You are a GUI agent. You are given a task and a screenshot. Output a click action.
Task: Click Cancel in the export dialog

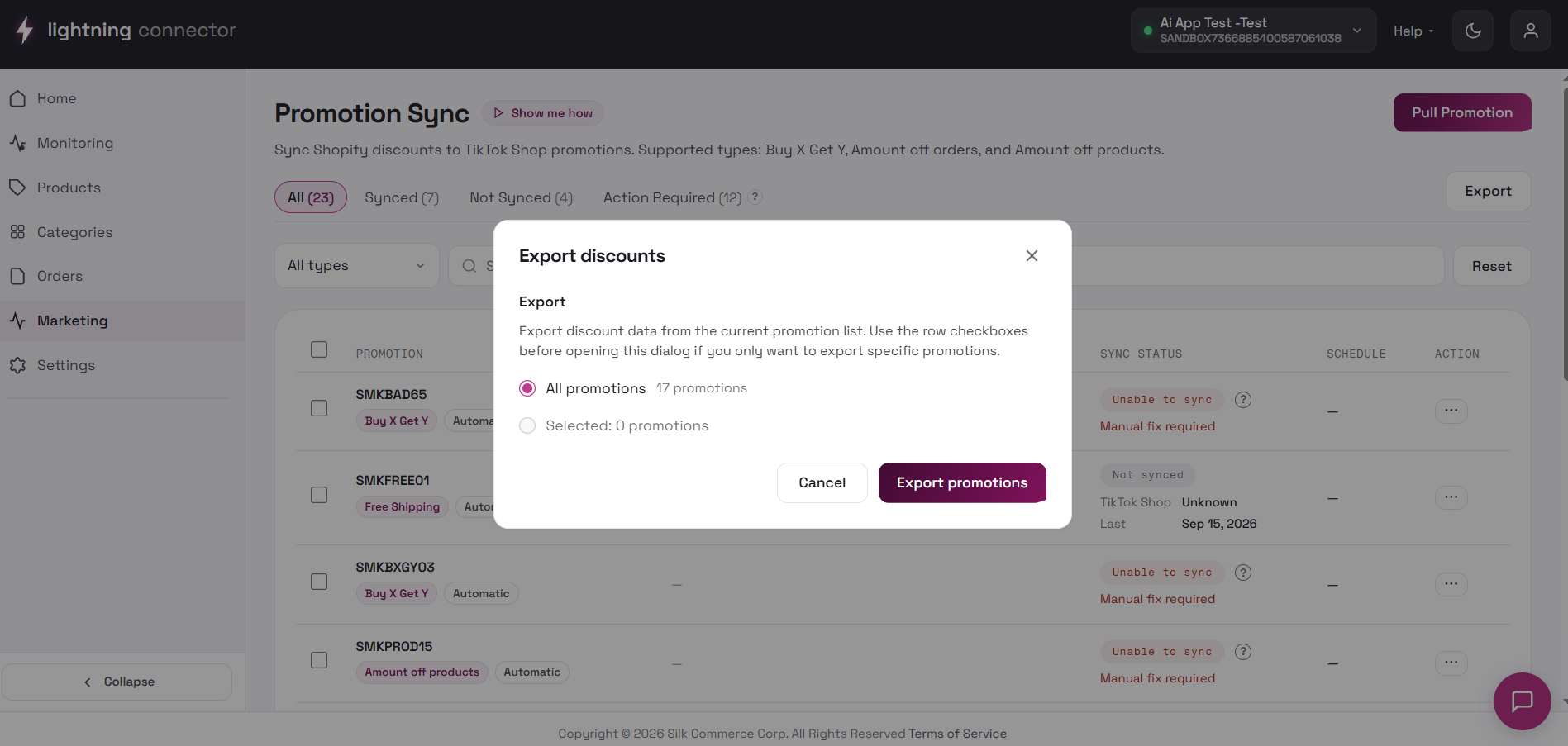pyautogui.click(x=822, y=482)
